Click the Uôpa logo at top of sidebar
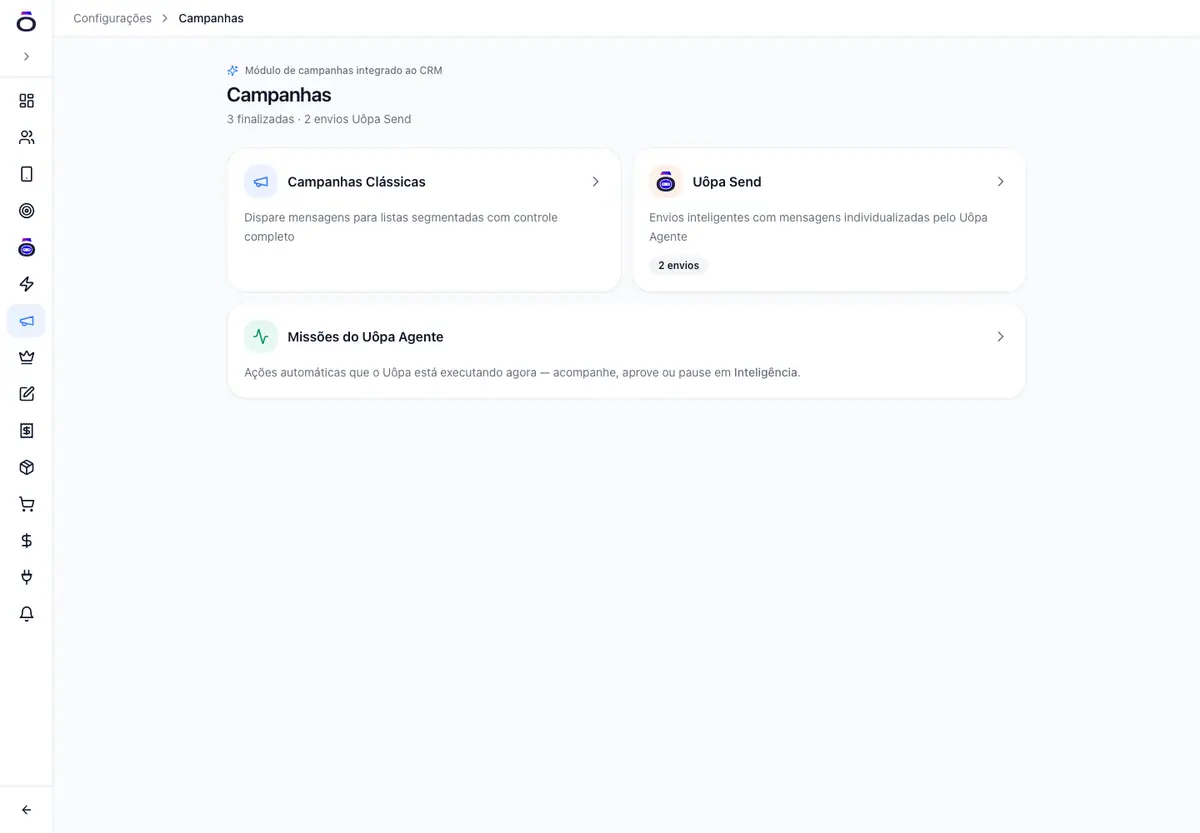The width and height of the screenshot is (1200, 833). 26,21
